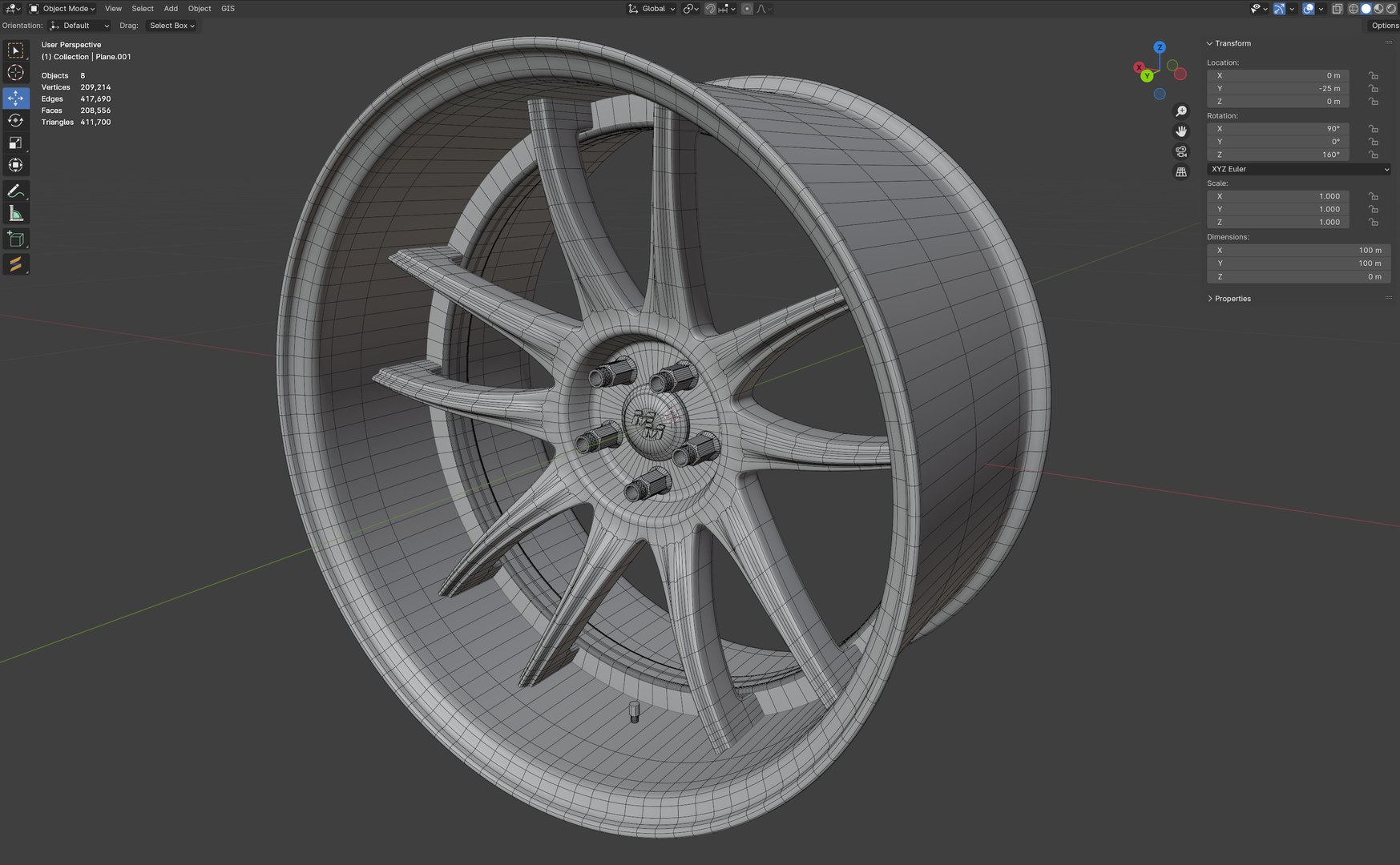Viewport: 1400px width, 865px height.
Task: Click the zoom view gizmo button
Action: pos(1180,111)
